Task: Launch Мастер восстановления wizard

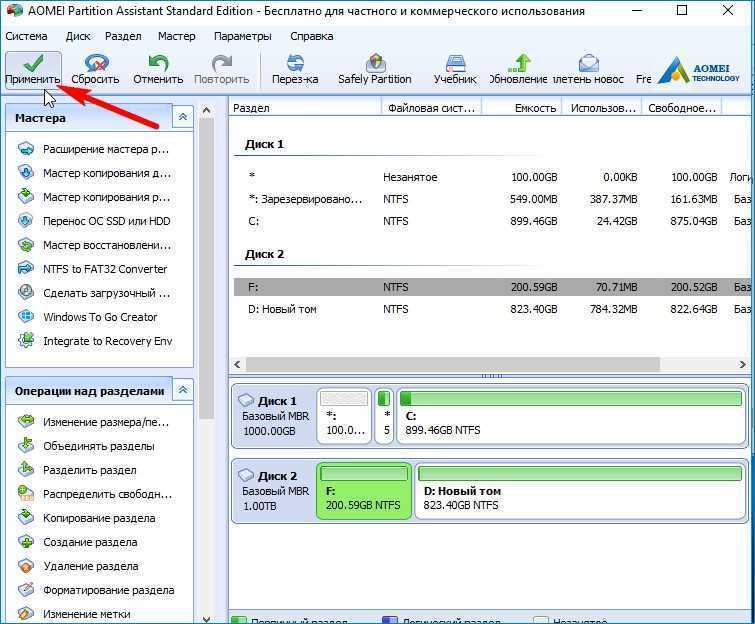Action: point(93,246)
